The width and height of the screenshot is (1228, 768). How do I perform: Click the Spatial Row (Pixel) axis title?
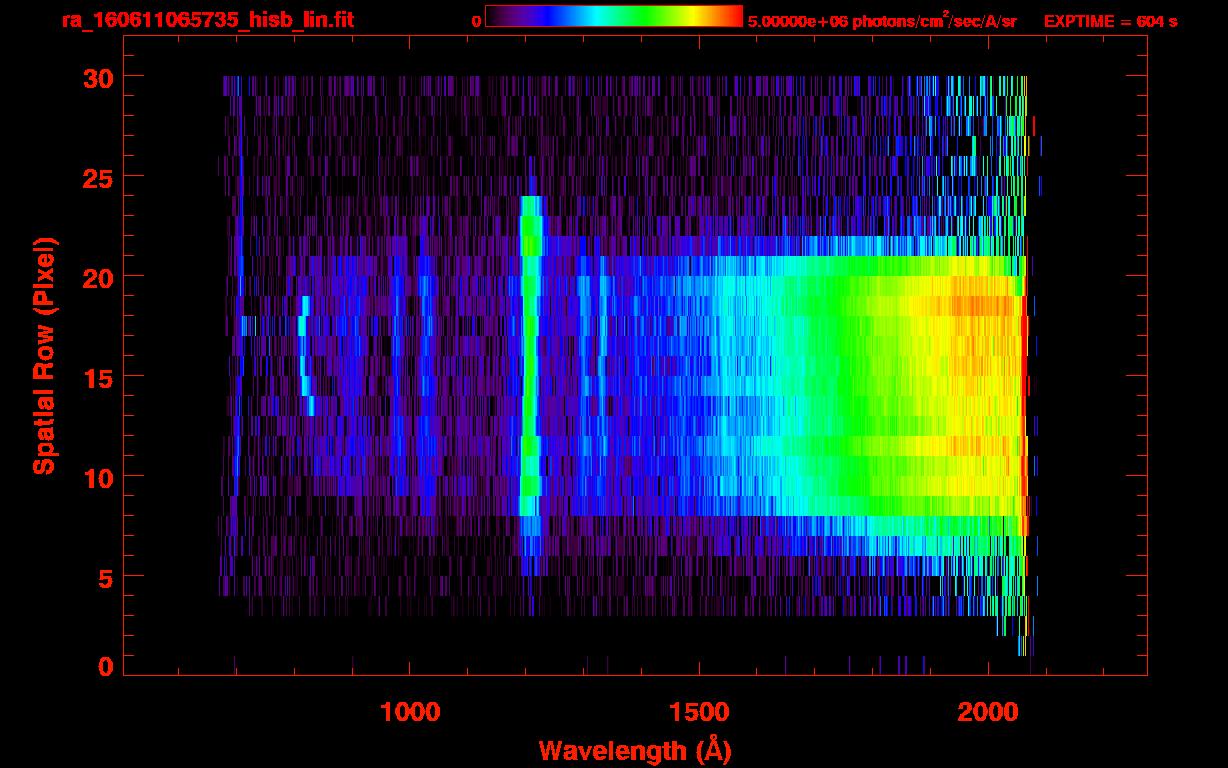[44, 355]
